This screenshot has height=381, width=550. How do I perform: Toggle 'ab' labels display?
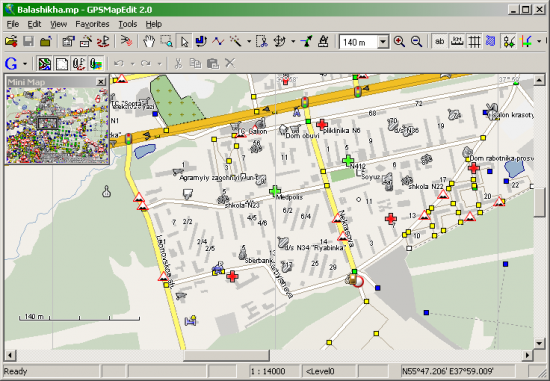coord(440,42)
